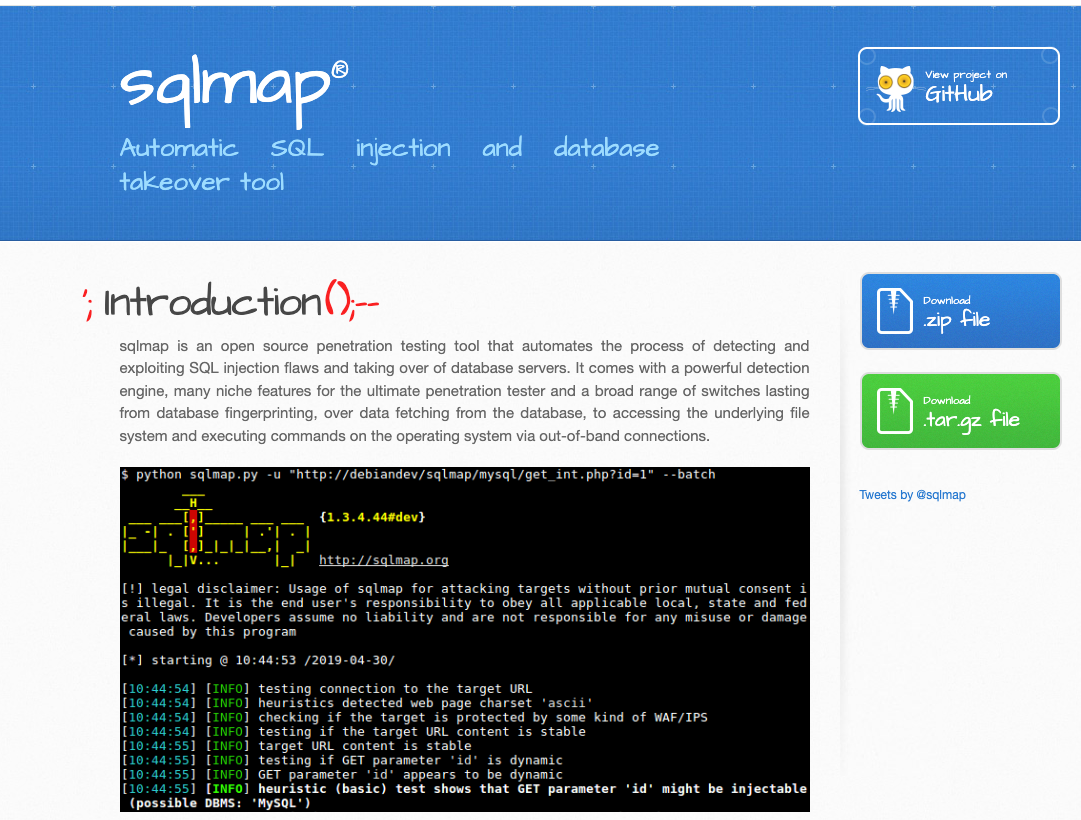The height and width of the screenshot is (820, 1081).
Task: Click 'heuristics detected web page charset' line
Action: pyautogui.click(x=357, y=703)
